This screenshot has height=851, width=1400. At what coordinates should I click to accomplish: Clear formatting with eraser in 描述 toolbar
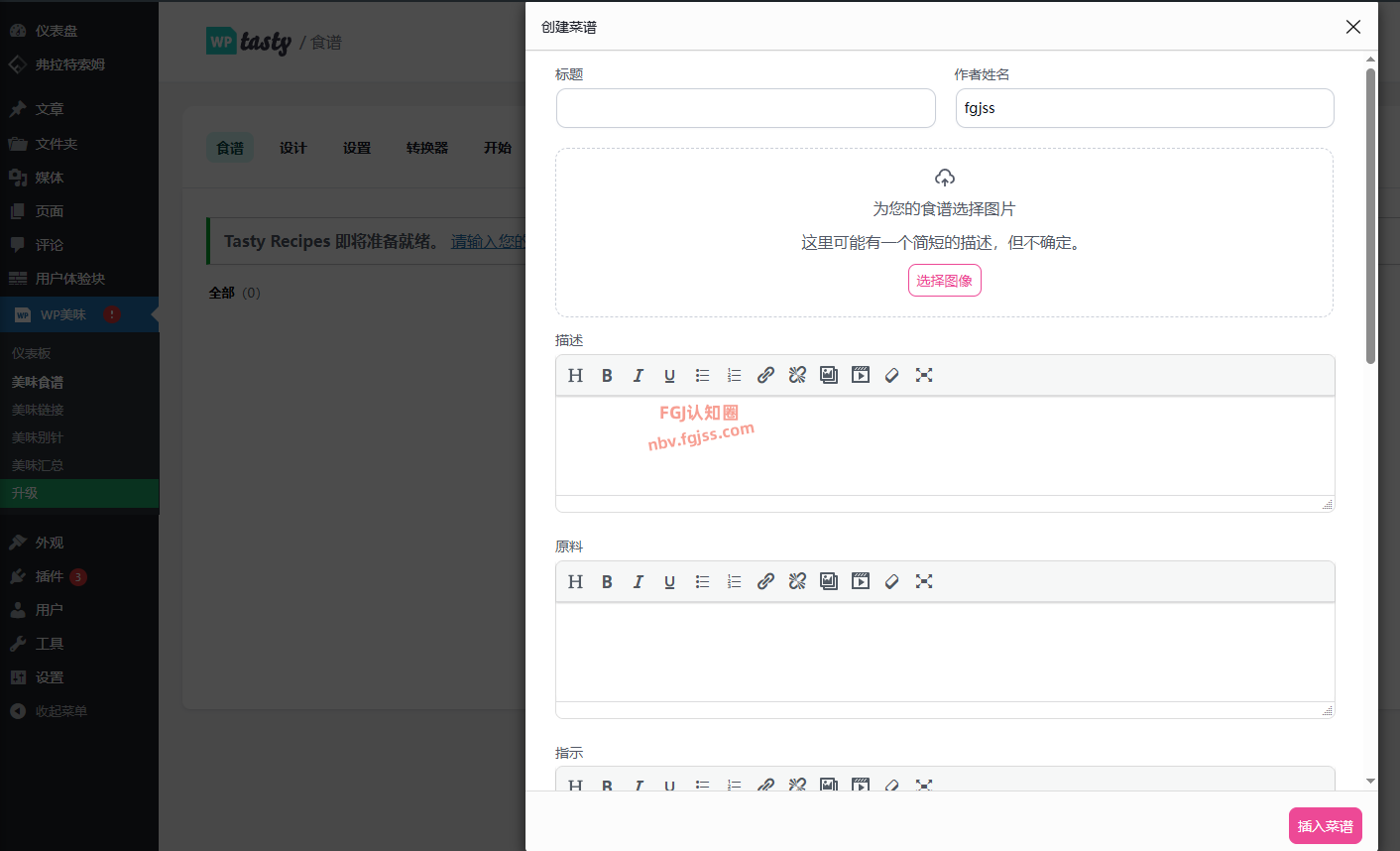[x=892, y=375]
